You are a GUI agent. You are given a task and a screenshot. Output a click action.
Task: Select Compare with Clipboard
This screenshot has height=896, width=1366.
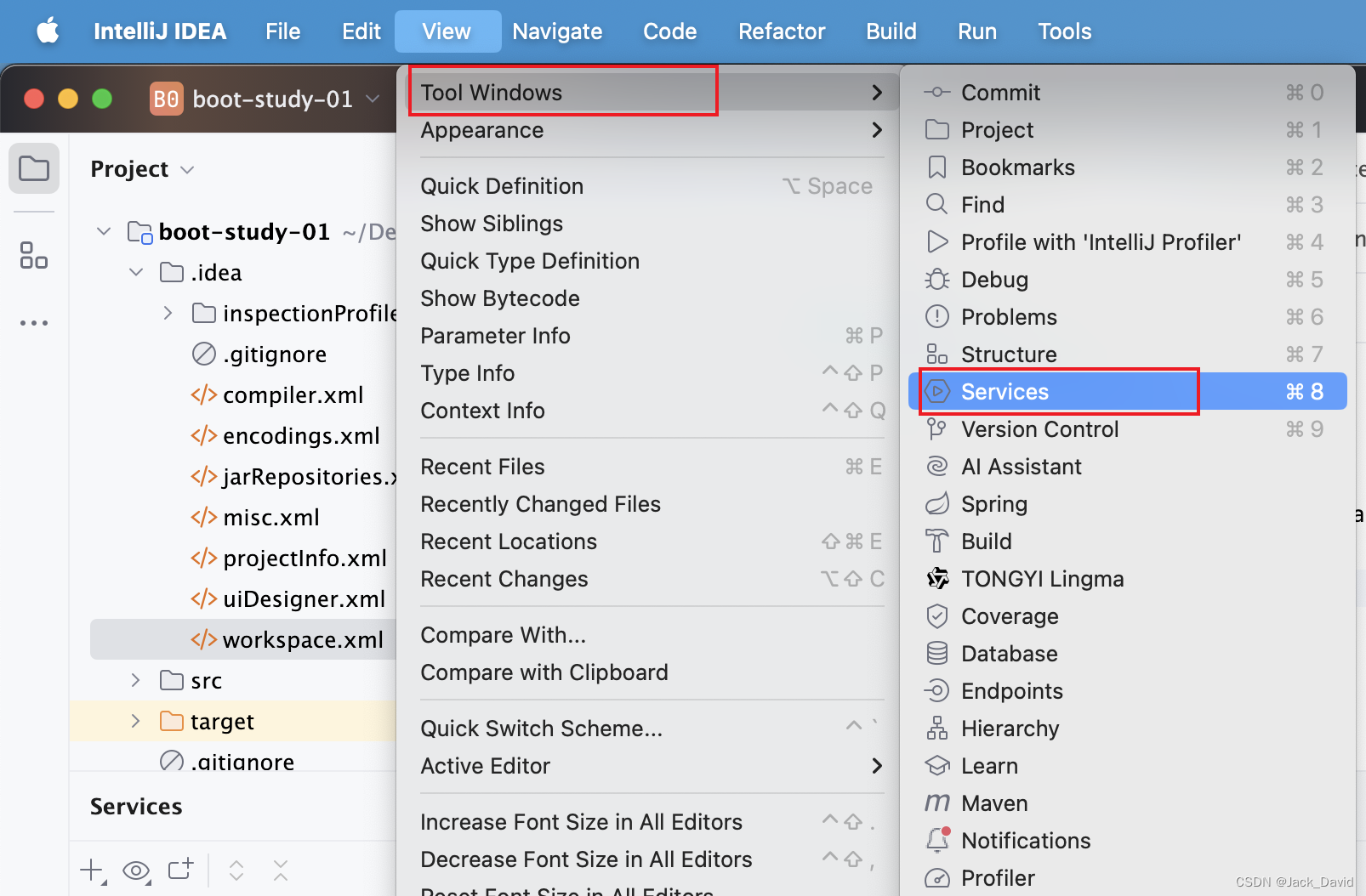coord(652,672)
